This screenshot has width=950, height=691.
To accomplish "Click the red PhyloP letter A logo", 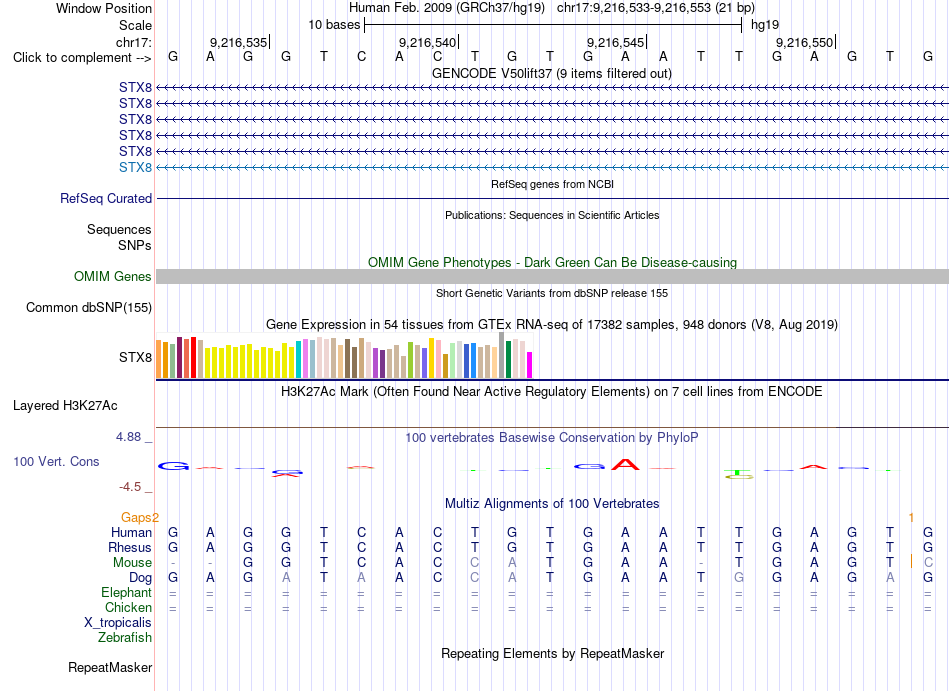I will pos(625,465).
